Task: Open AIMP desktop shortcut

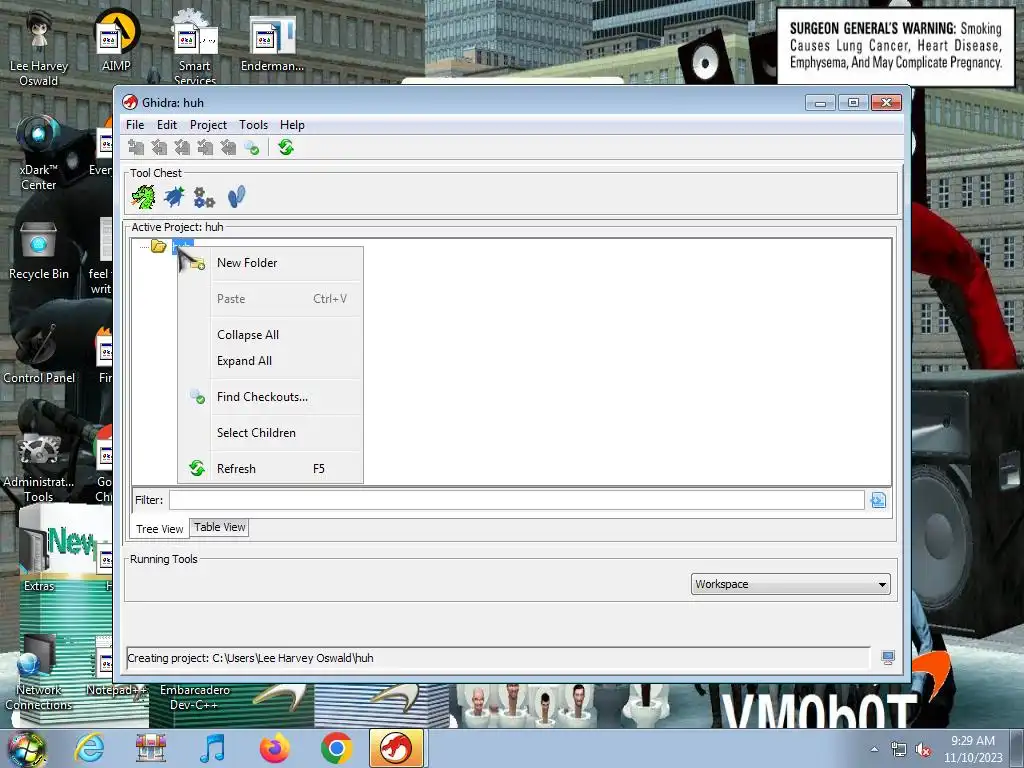Action: 116,41
